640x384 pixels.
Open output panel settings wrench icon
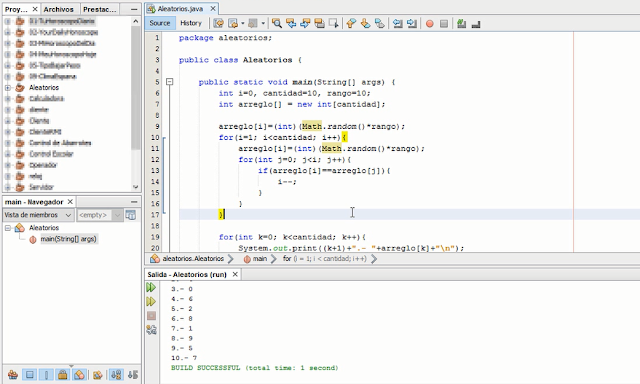coord(151,330)
